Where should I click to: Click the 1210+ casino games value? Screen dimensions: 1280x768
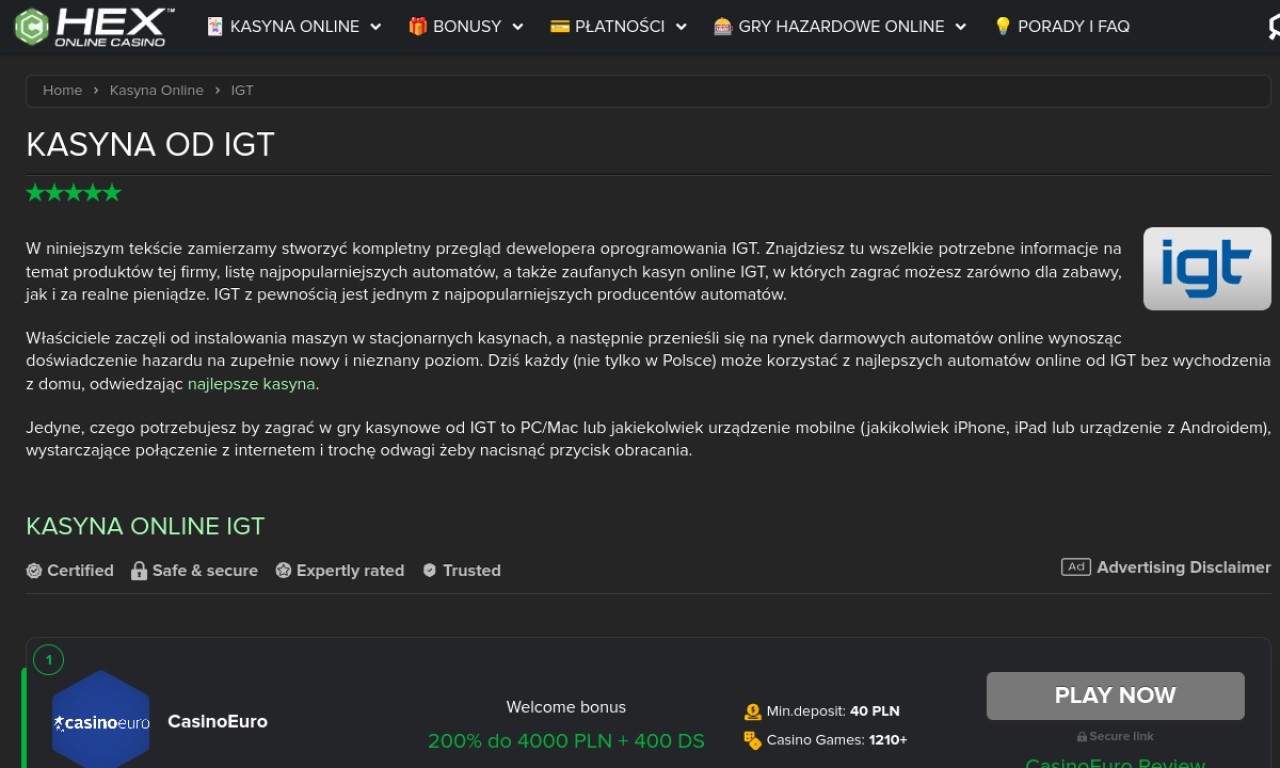tap(888, 740)
